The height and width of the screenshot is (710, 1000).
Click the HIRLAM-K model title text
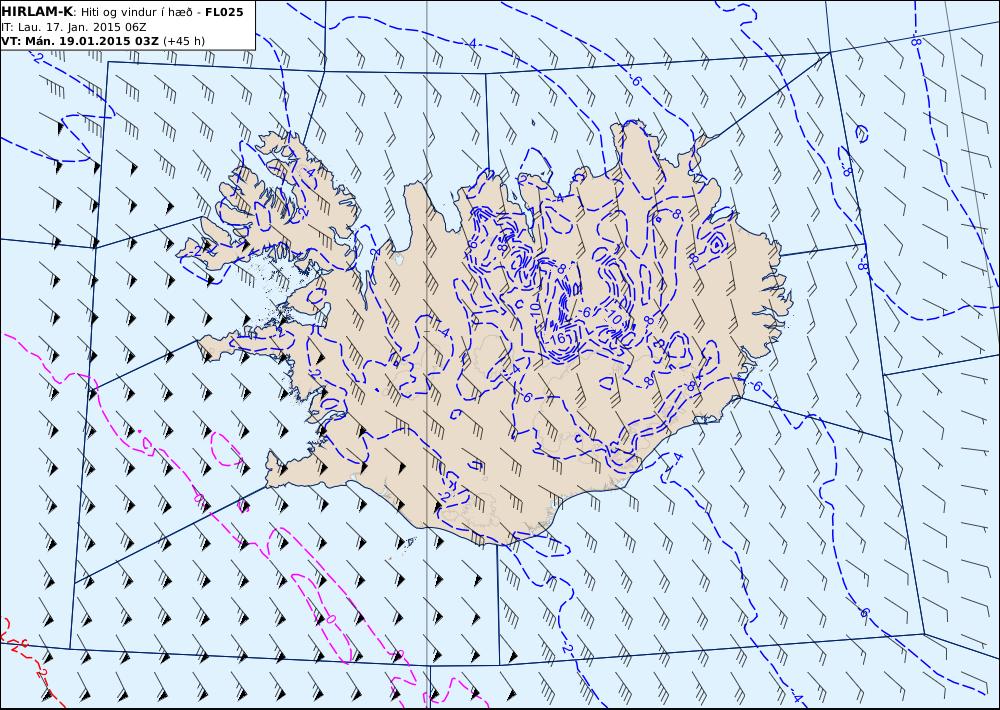coord(37,12)
